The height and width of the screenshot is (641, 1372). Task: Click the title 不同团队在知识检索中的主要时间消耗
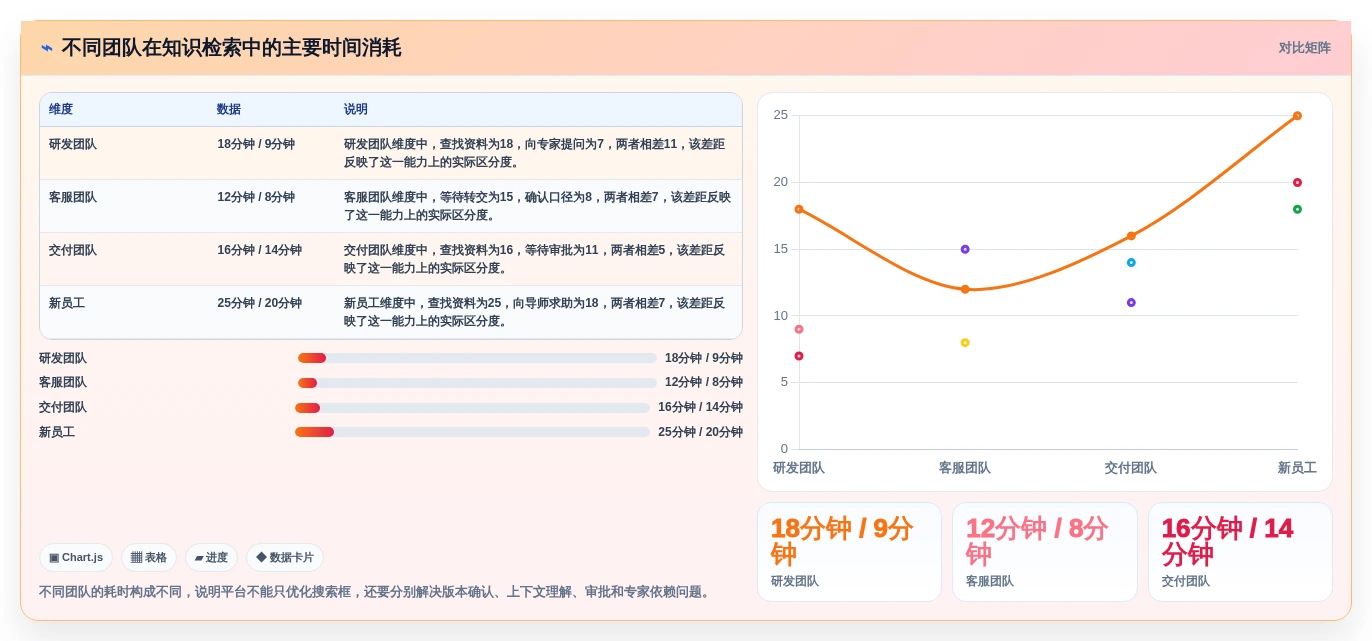point(231,48)
